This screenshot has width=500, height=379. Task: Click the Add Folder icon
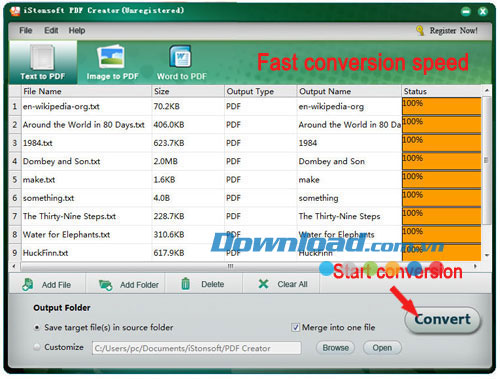pos(106,285)
